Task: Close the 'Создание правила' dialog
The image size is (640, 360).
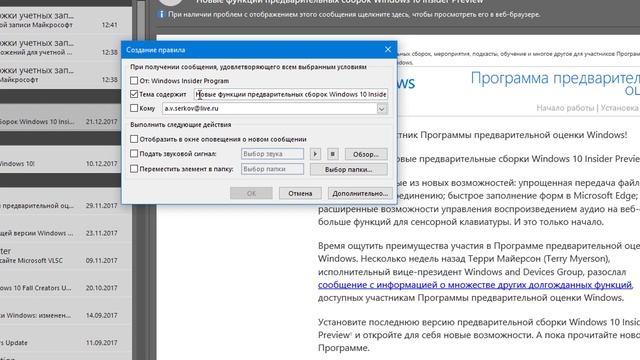Action: pyautogui.click(x=388, y=49)
